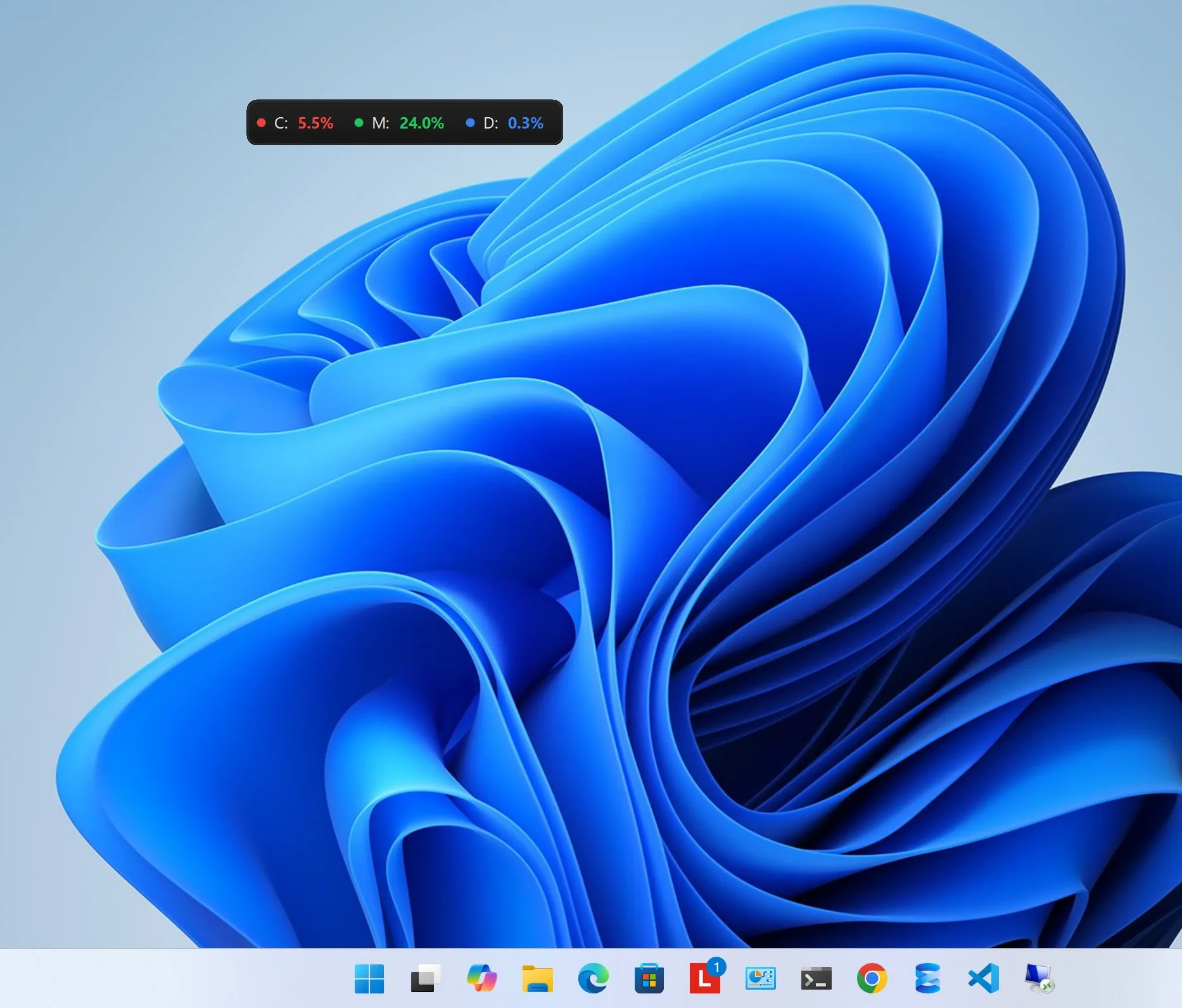The width and height of the screenshot is (1182, 1008).
Task: Click the 'M:' label in the monitor widget
Action: [381, 123]
